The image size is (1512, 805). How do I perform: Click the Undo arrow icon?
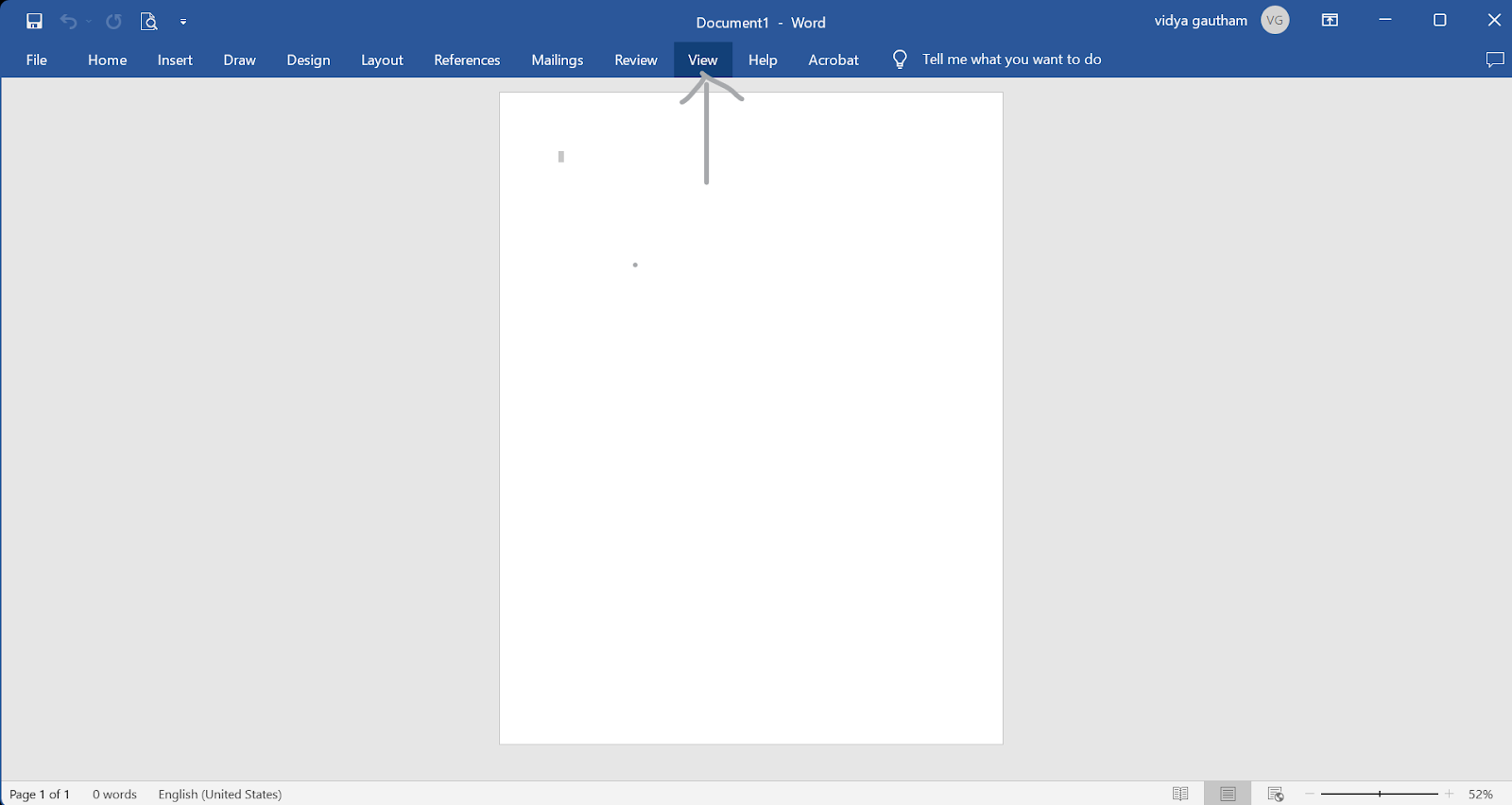tap(68, 21)
